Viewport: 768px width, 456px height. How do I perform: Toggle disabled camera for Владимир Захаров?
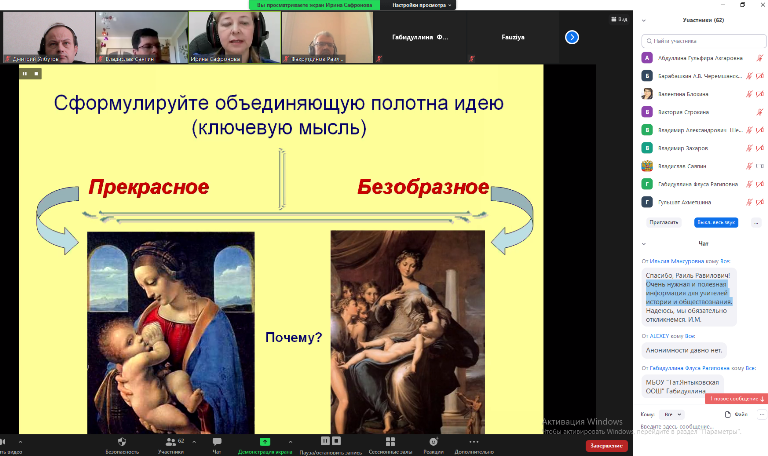760,148
